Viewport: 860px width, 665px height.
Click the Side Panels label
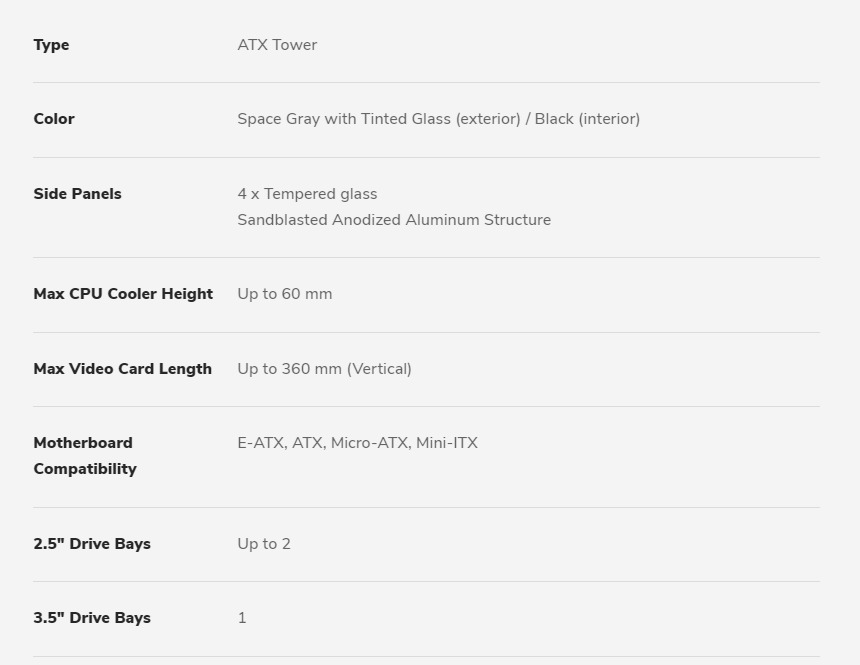(x=77, y=194)
